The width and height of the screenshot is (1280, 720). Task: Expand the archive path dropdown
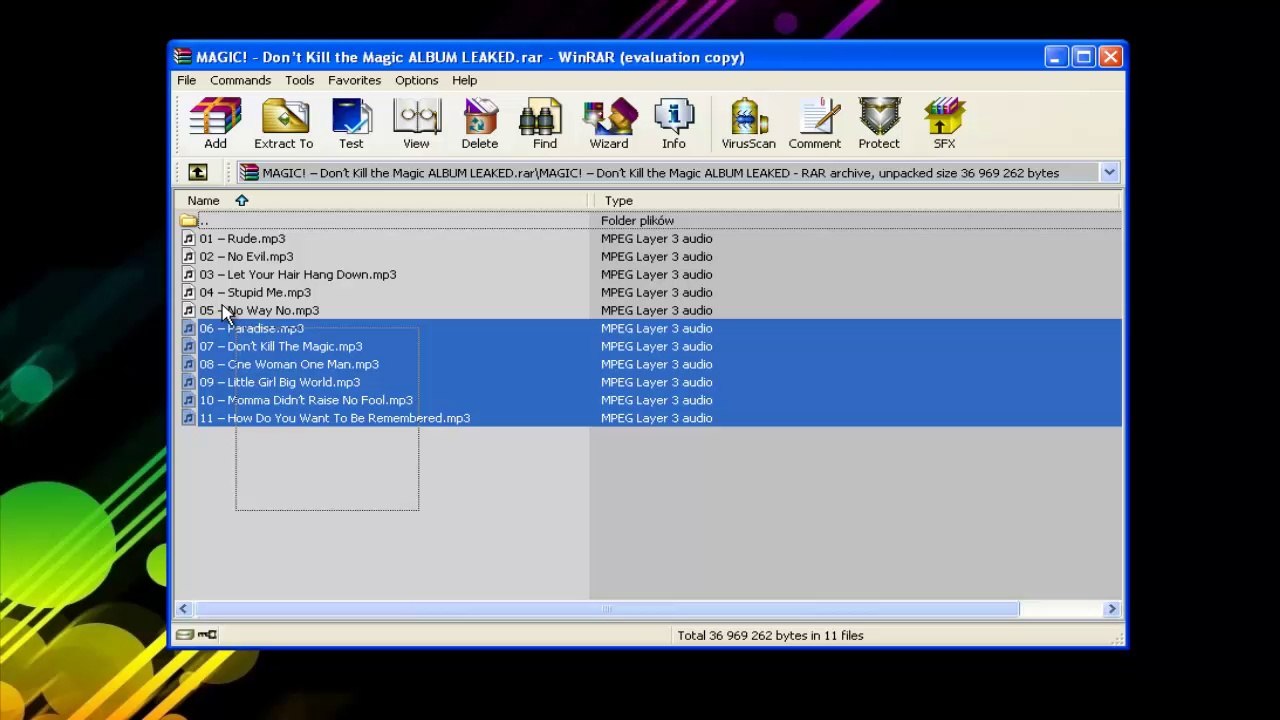pyautogui.click(x=1109, y=173)
